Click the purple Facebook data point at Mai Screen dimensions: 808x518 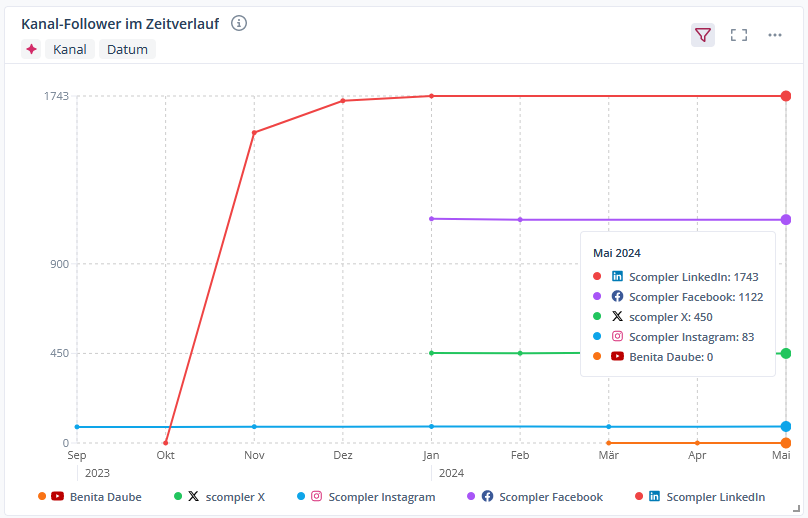pyautogui.click(x=786, y=219)
